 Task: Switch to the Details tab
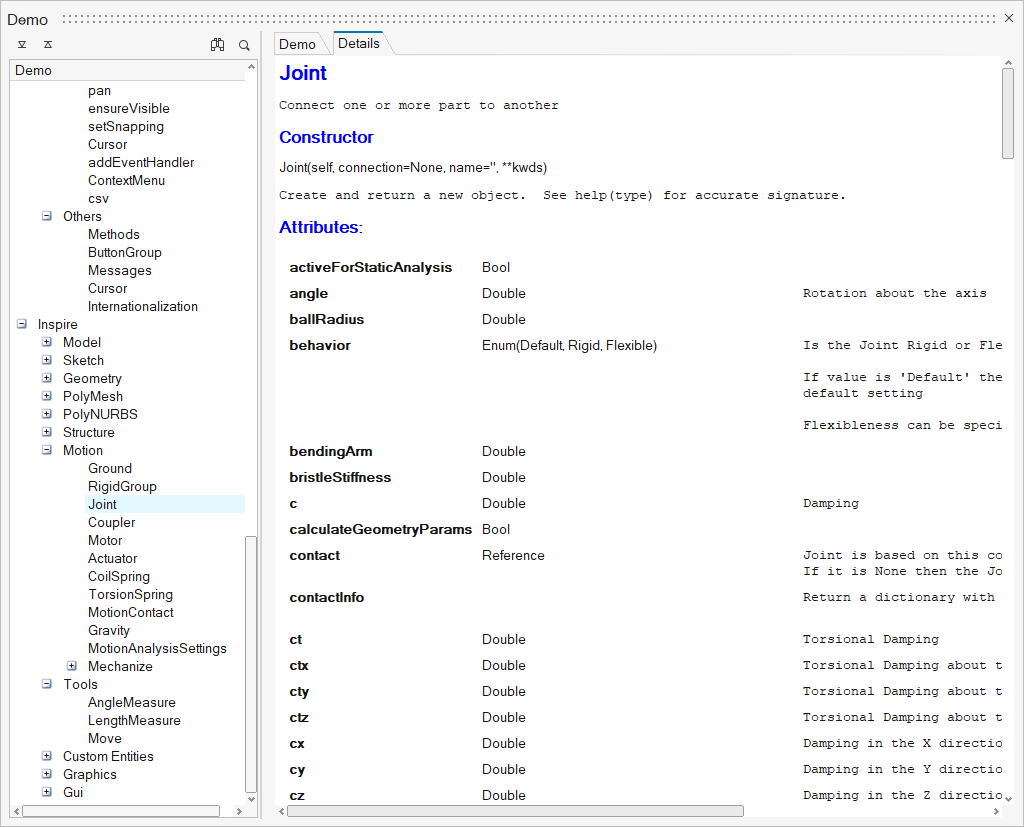point(358,43)
